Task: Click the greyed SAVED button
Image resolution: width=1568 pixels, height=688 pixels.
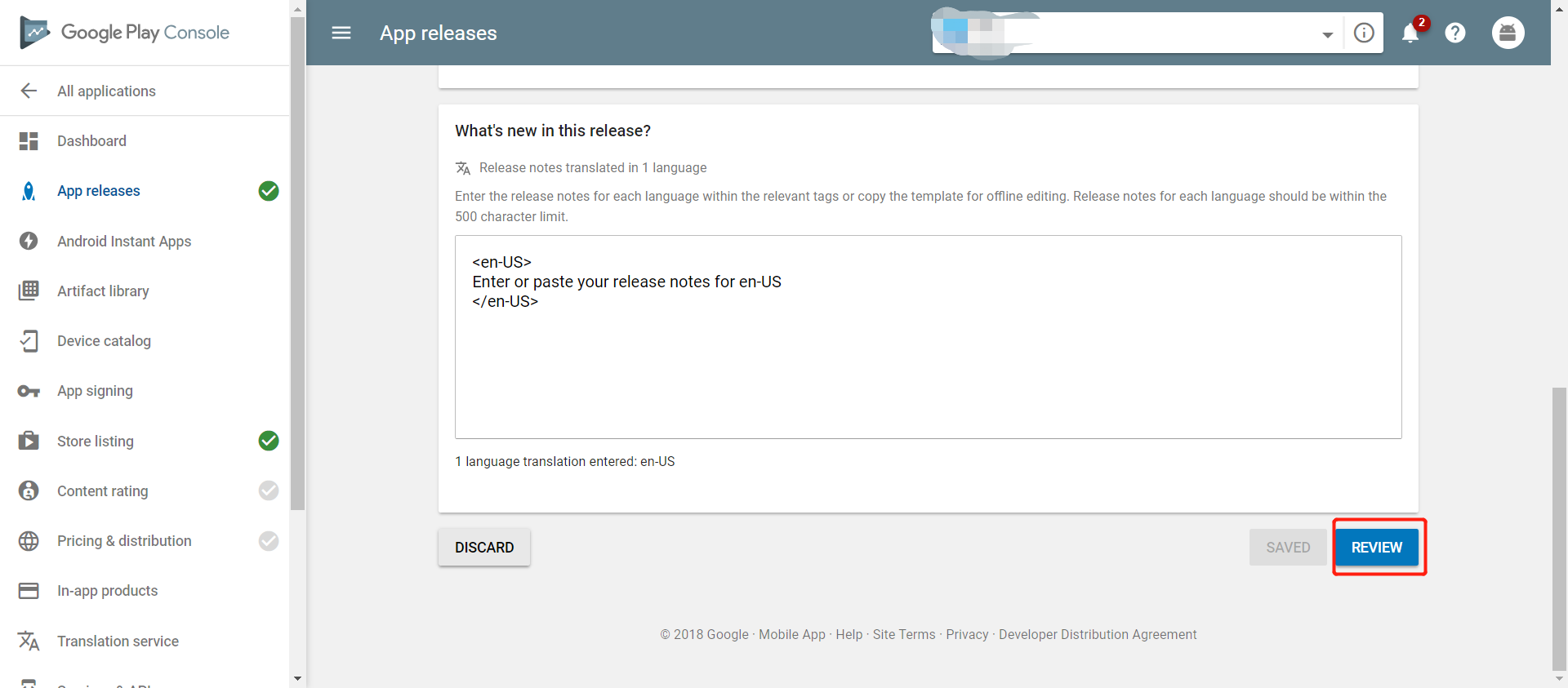Action: 1288,547
